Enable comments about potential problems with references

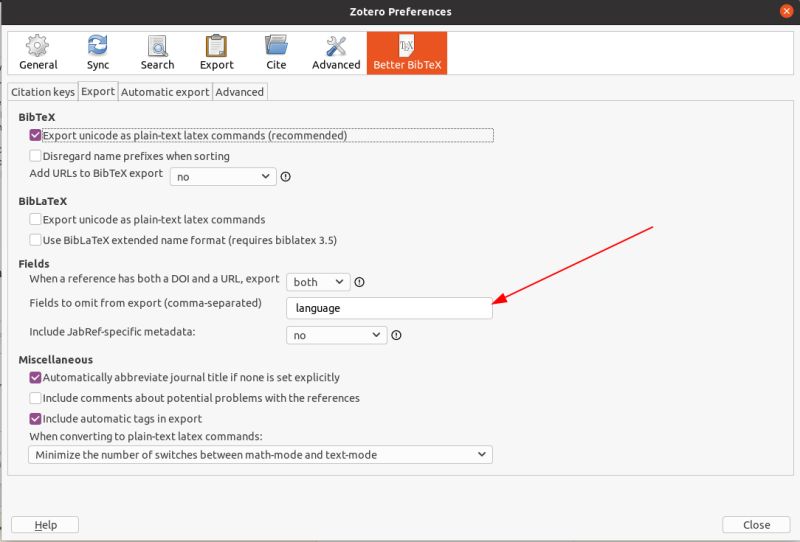(35, 398)
